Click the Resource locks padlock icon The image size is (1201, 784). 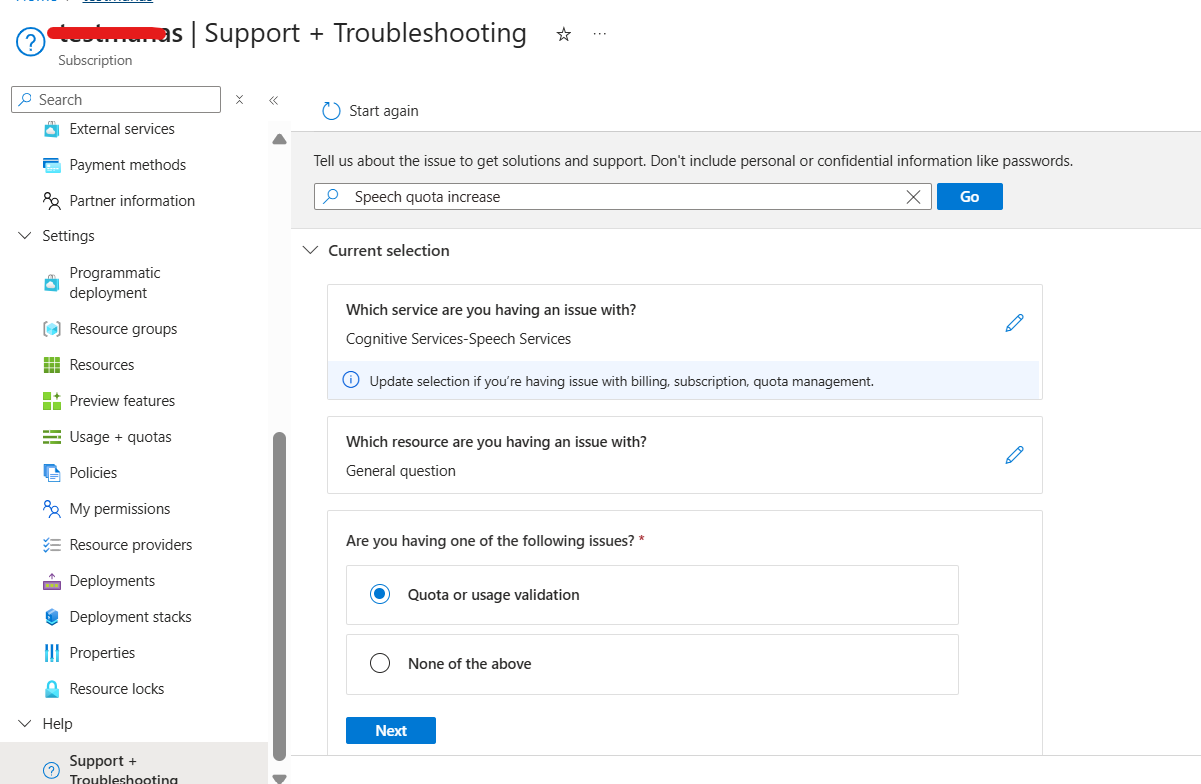point(52,689)
